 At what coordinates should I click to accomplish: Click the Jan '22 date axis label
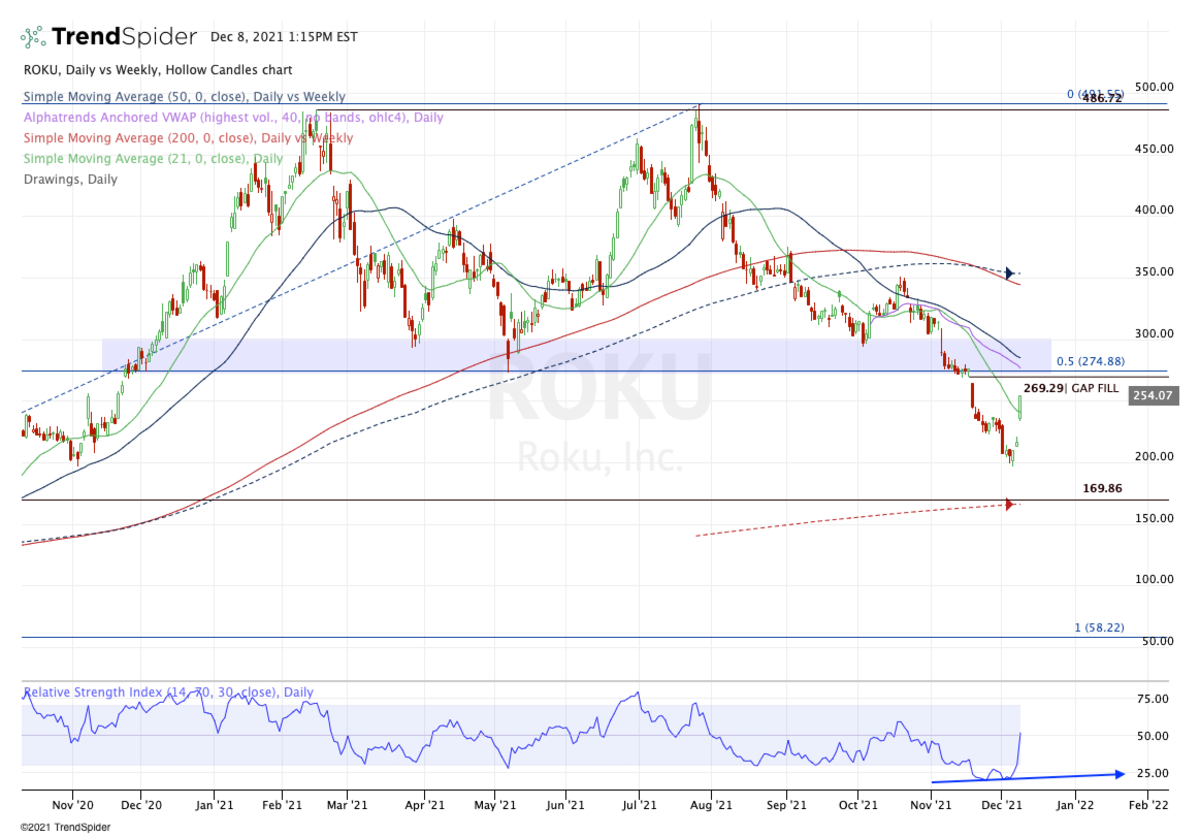(x=1077, y=803)
